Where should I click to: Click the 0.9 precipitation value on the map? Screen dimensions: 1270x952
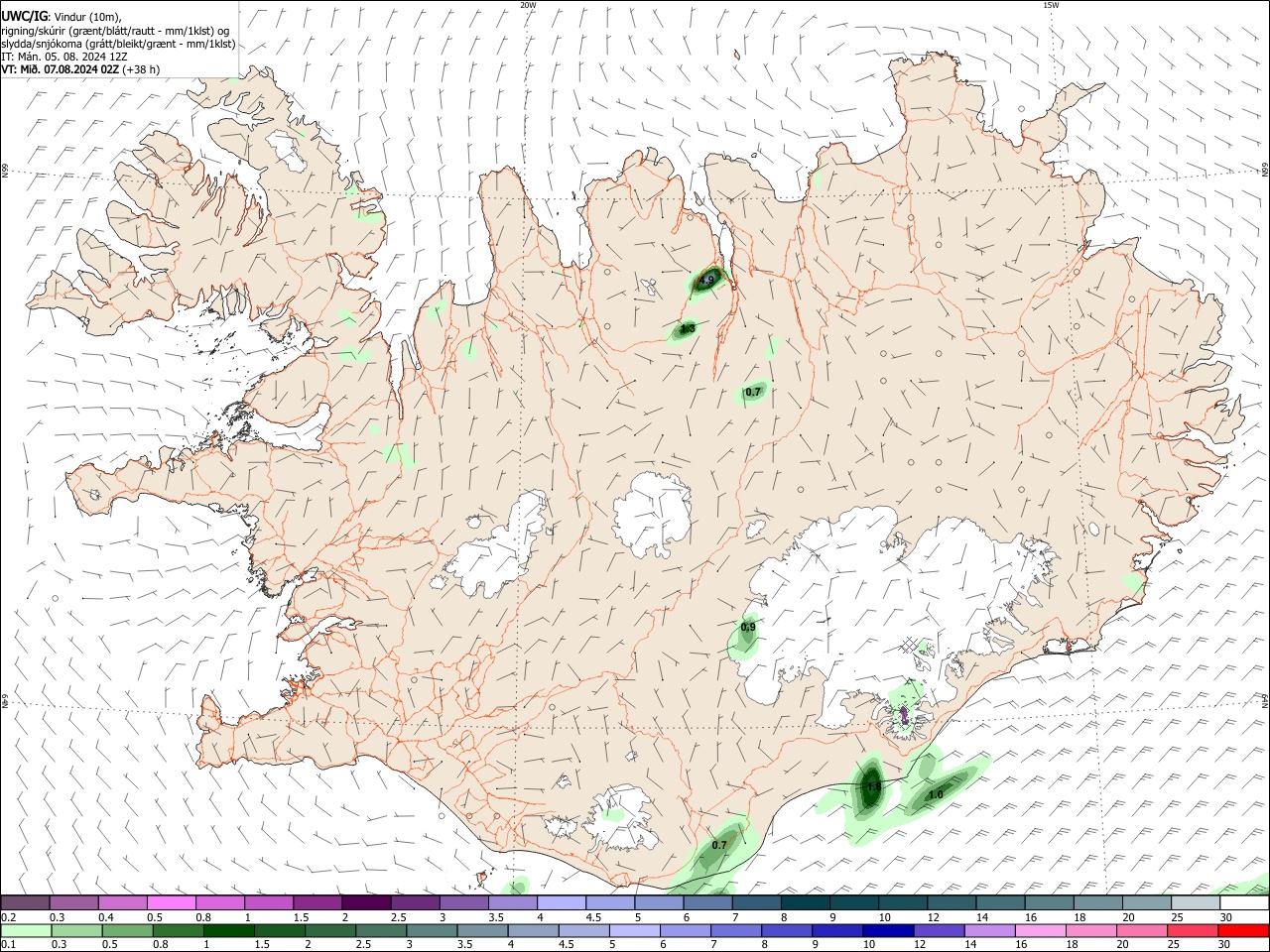tap(748, 627)
